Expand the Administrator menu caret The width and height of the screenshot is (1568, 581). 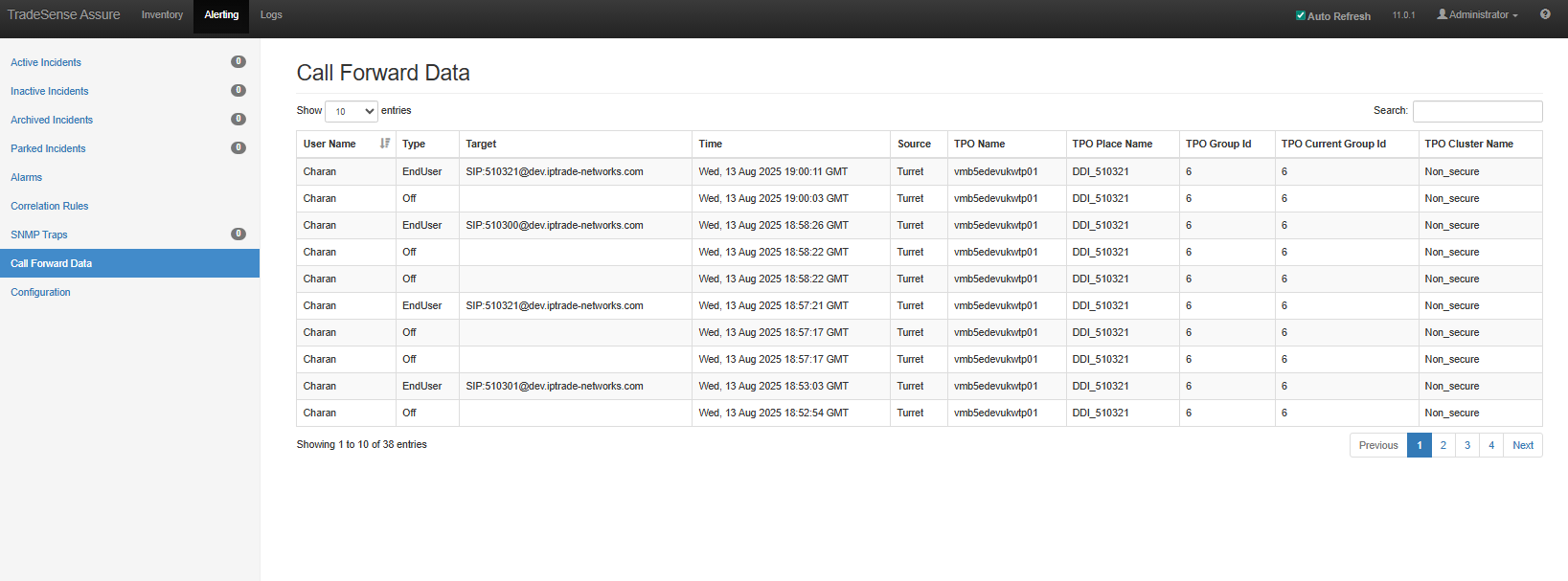pos(1515,16)
